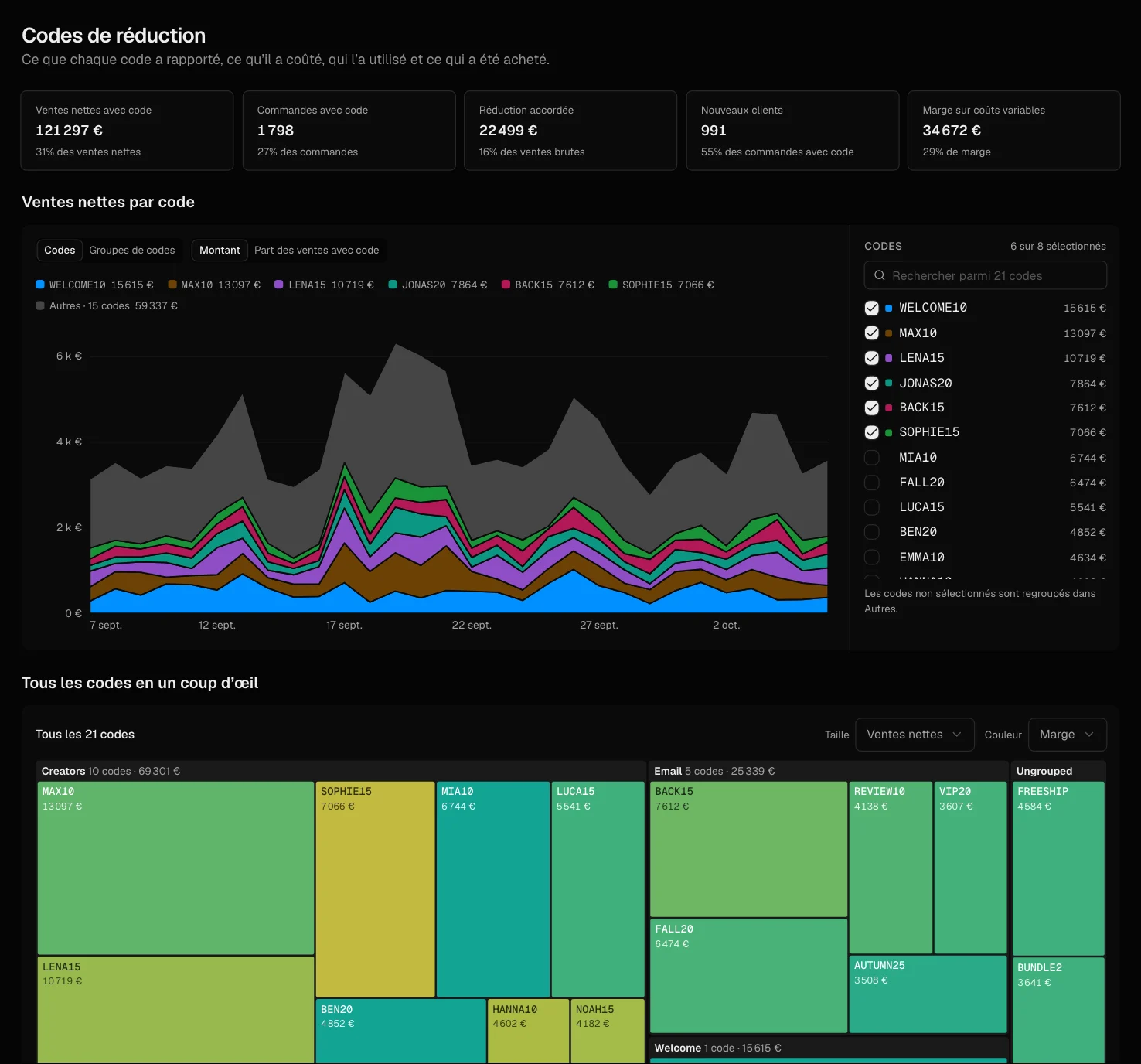Select Part des ventes avec code tab
The width and height of the screenshot is (1141, 1064).
317,251
